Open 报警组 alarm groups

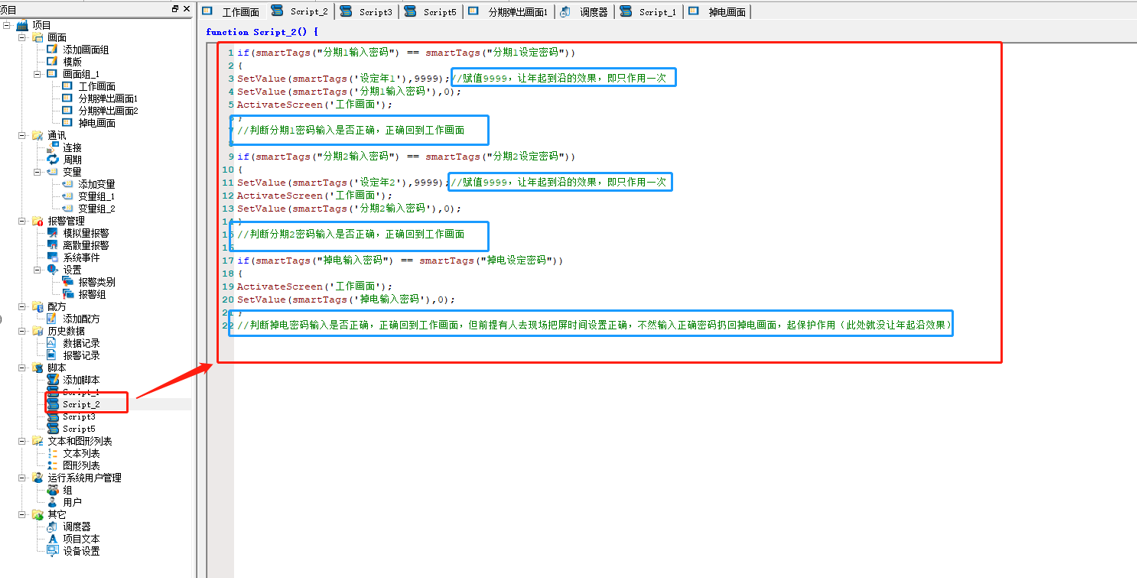point(91,294)
